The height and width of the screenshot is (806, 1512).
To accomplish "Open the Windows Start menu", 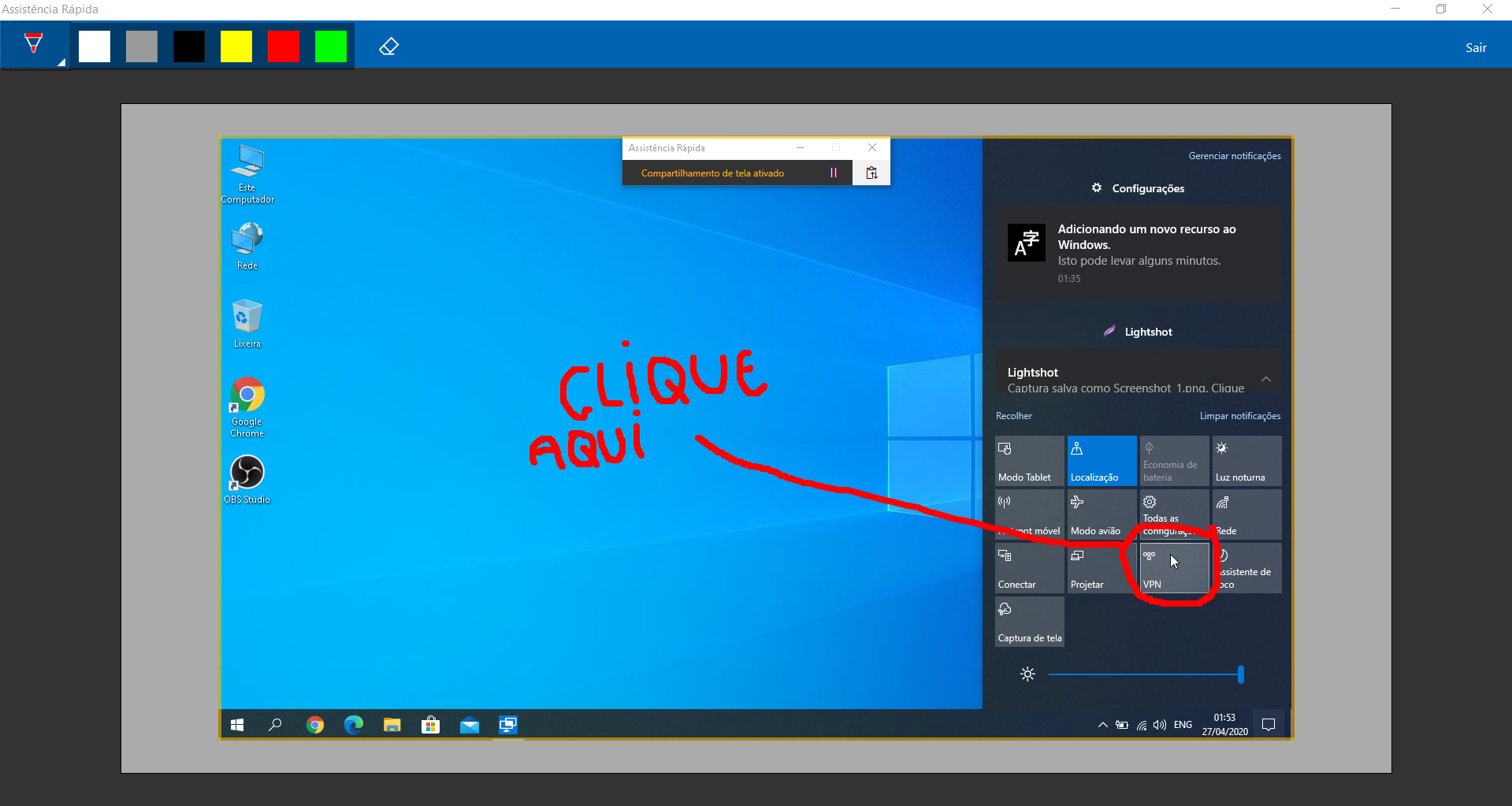I will (x=237, y=725).
